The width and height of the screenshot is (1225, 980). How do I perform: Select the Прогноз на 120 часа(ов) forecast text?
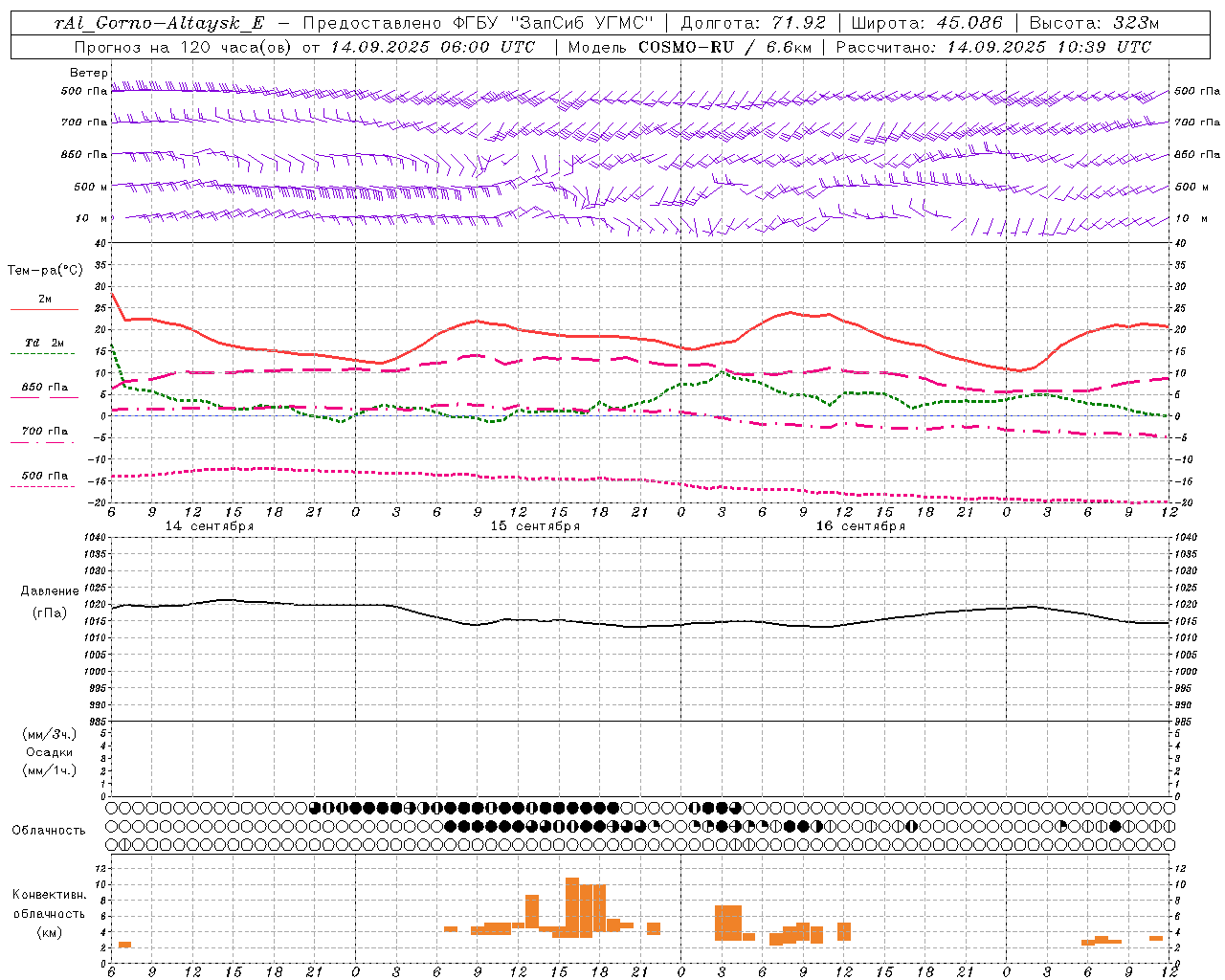click(184, 47)
